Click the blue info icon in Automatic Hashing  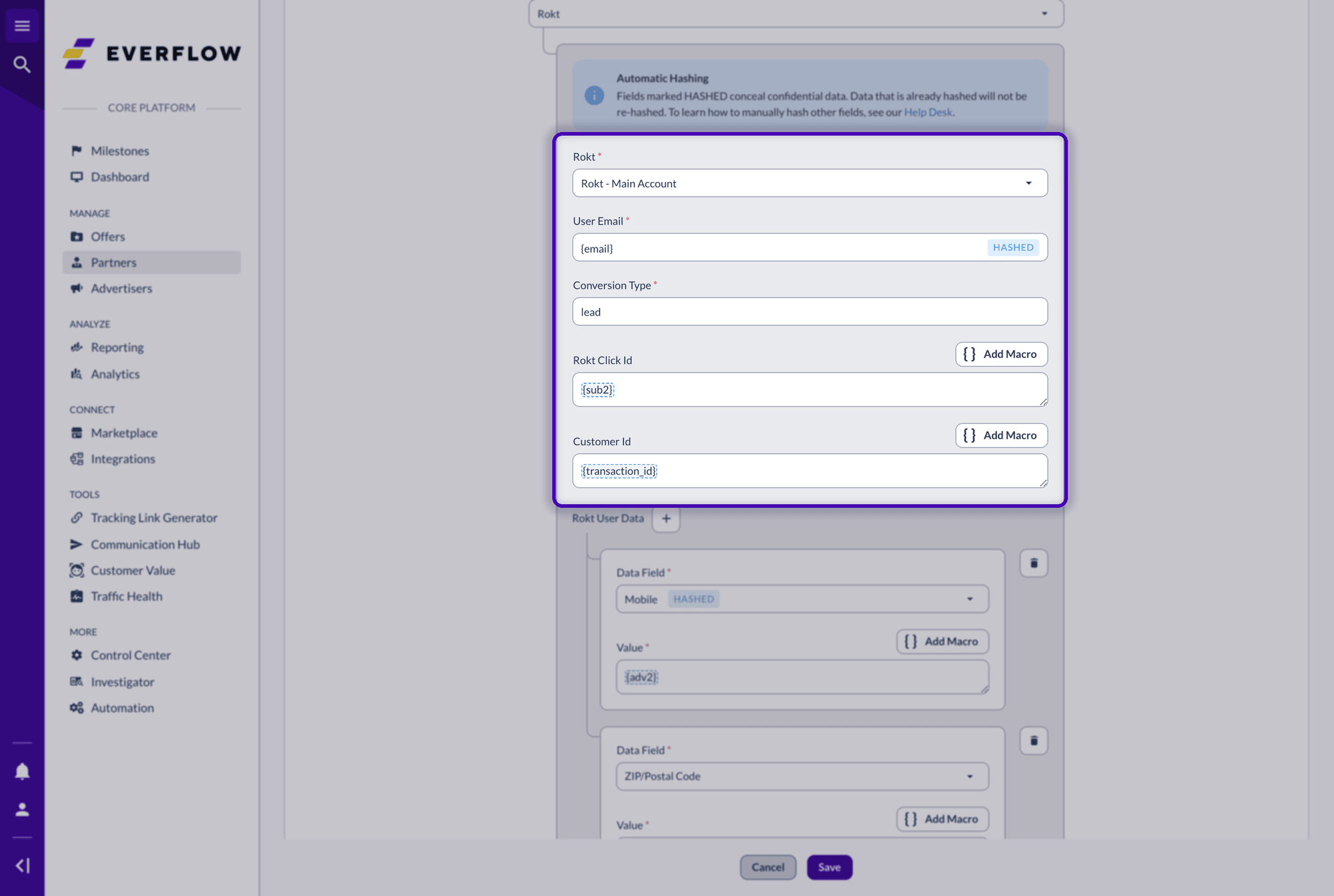click(x=594, y=95)
